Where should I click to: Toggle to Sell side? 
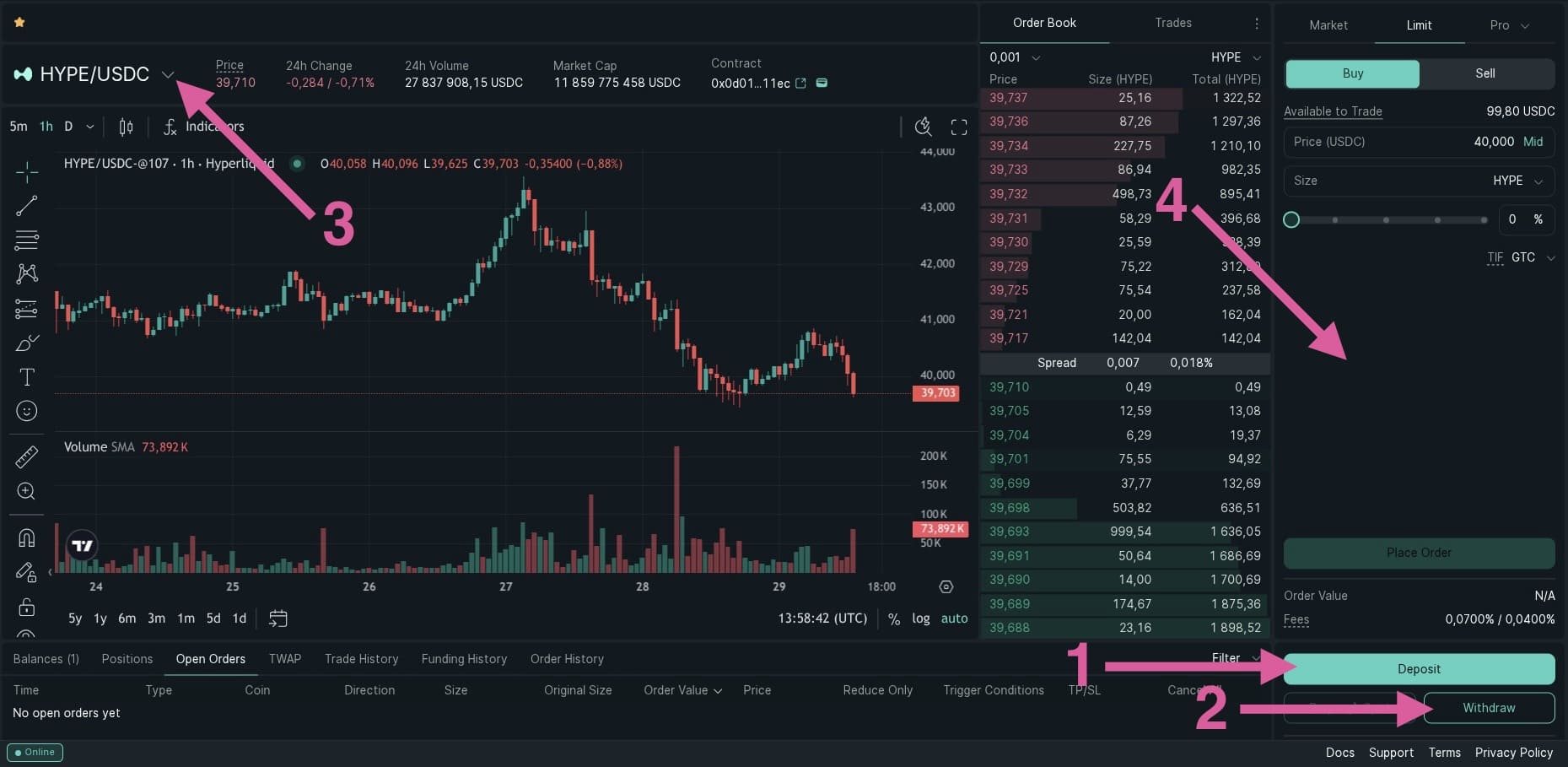coord(1485,73)
